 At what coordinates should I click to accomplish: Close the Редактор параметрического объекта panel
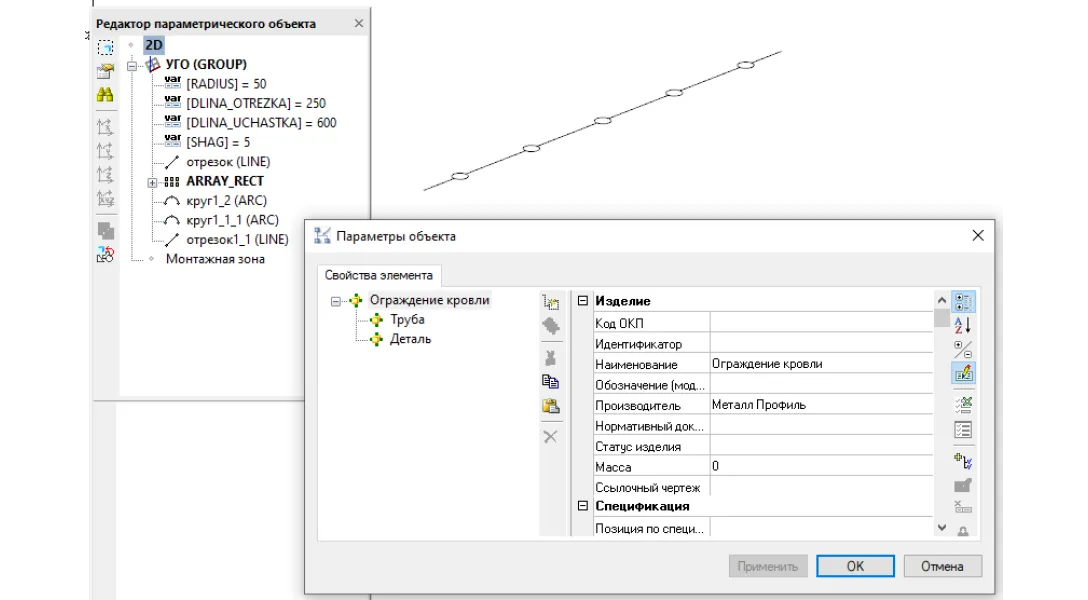[359, 24]
